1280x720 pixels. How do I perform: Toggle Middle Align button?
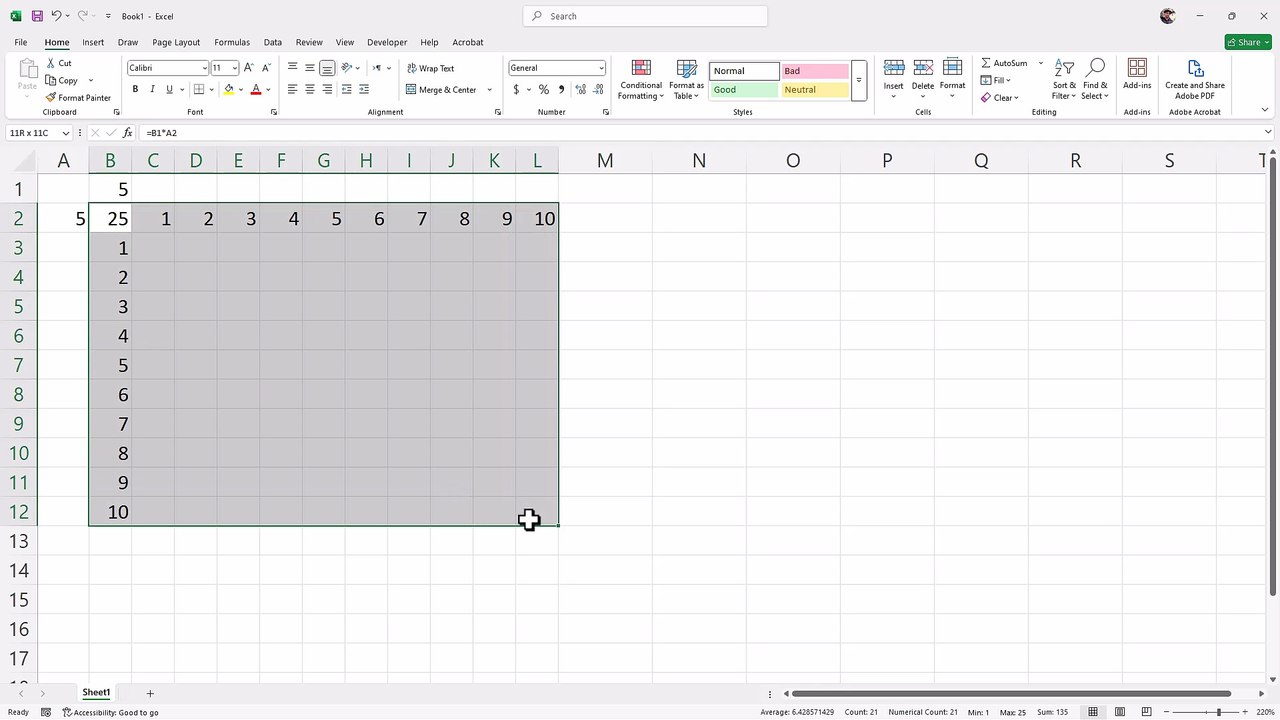310,68
